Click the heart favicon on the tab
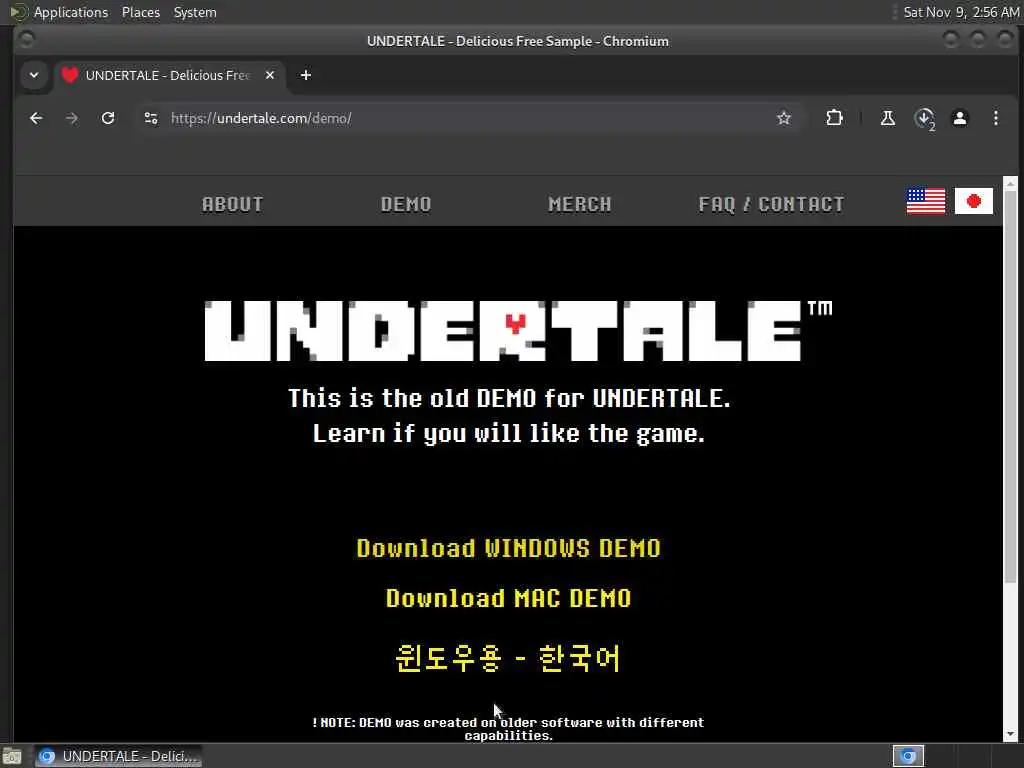This screenshot has width=1024, height=768. pyautogui.click(x=70, y=75)
